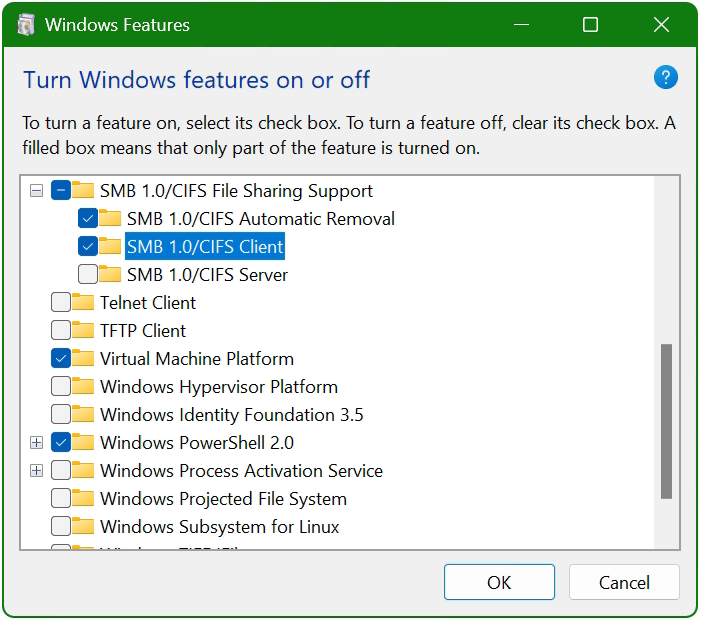Select the TFTP Client row text
Image resolution: width=701 pixels, height=620 pixels.
(143, 331)
